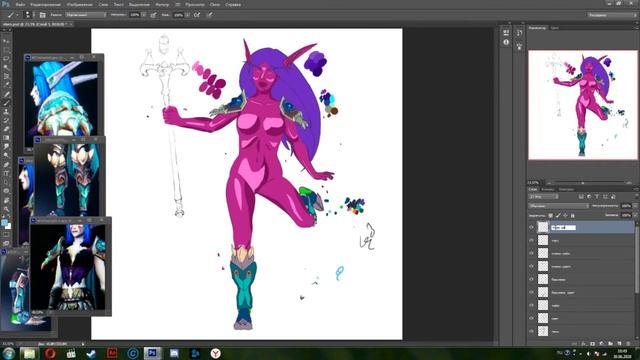Screen dimensions: 640x360
Task: Open Steam from the taskbar
Action: coord(91,353)
